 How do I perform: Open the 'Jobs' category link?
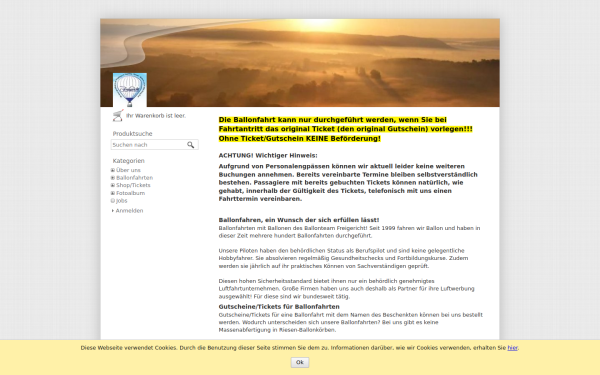click(121, 201)
